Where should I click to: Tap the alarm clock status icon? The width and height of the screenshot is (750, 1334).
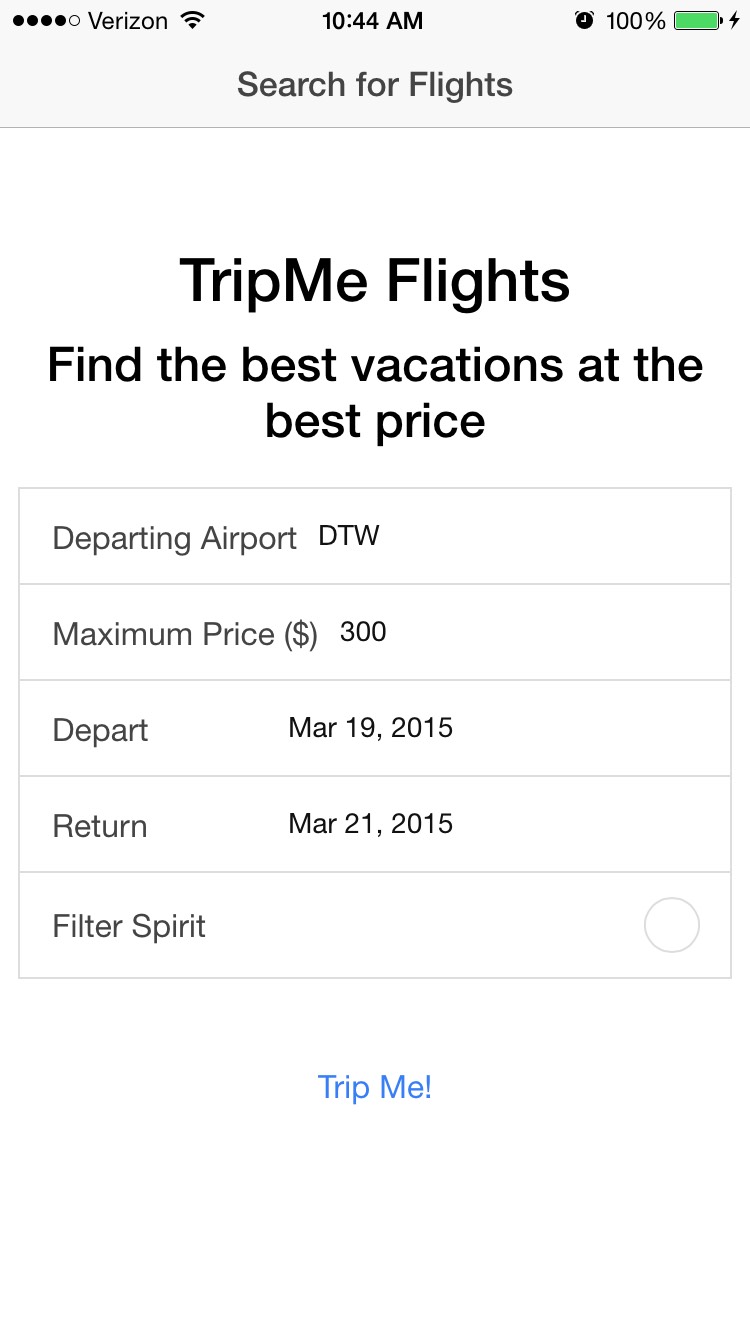(x=585, y=21)
